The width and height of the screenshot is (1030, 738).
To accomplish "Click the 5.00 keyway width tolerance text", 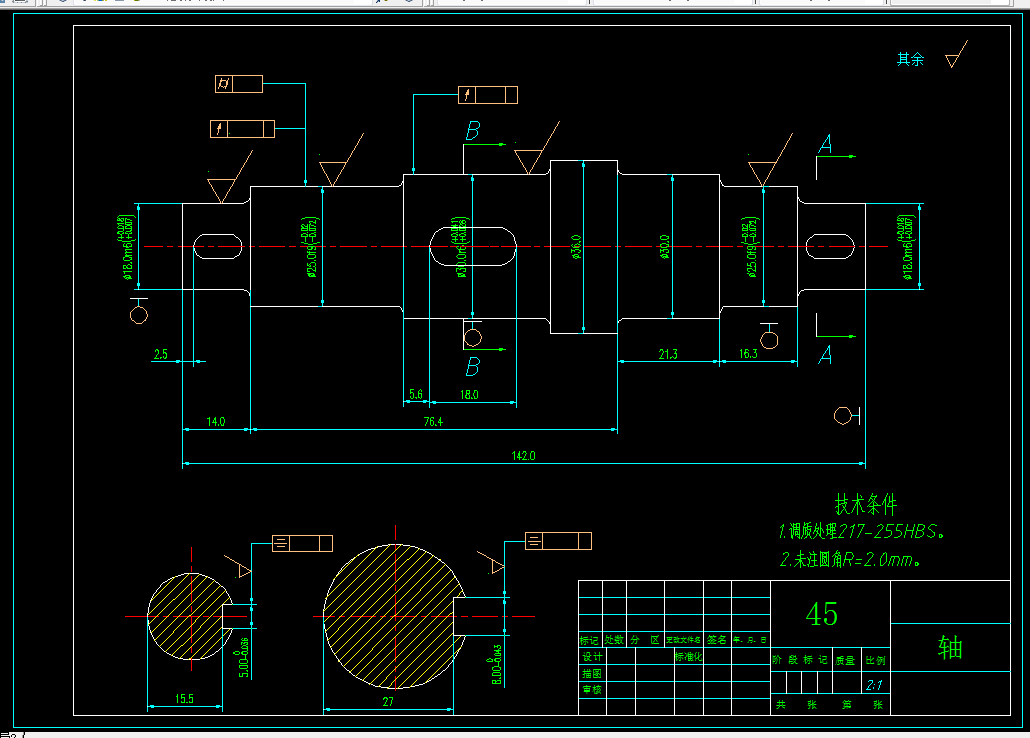I will click(242, 658).
